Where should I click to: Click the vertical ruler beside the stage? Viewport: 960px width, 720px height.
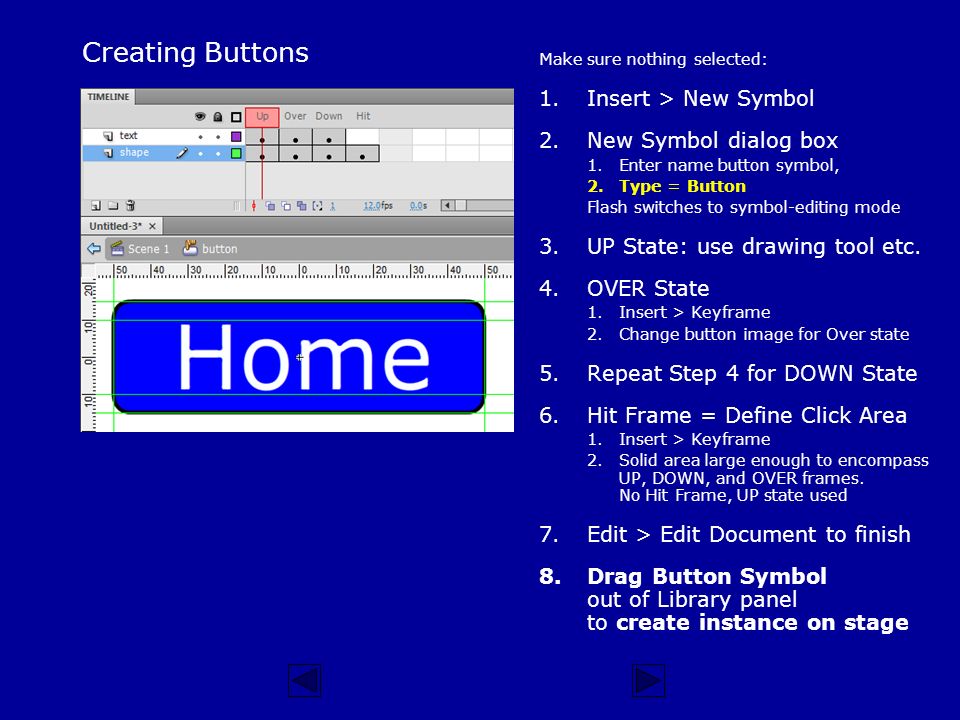point(89,355)
